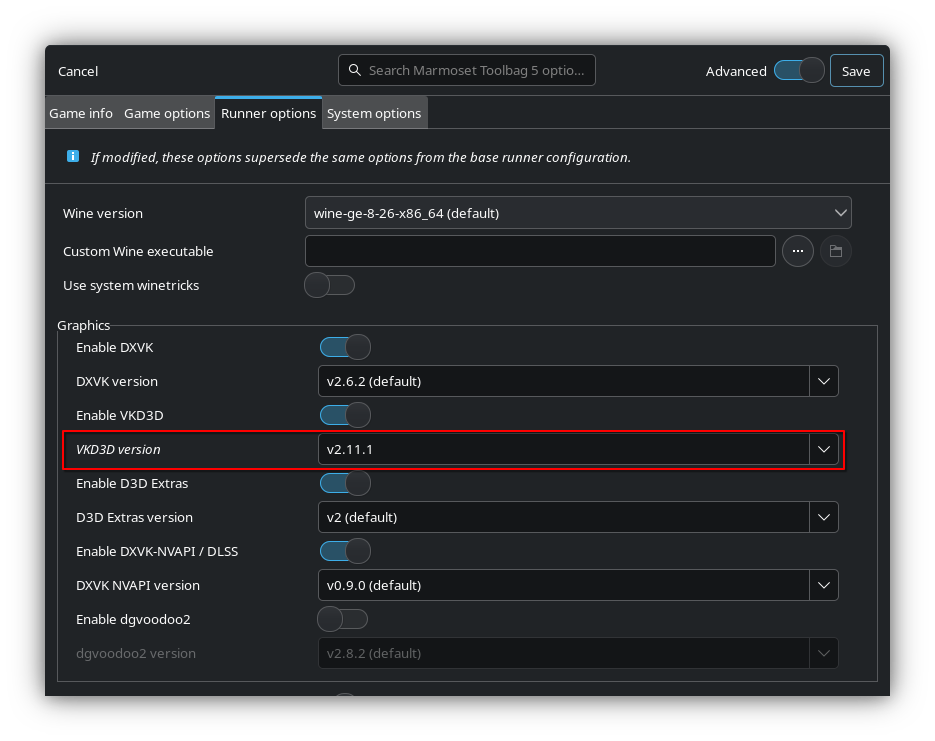Open the DXVK version dropdown
The height and width of the screenshot is (741, 935).
click(823, 381)
